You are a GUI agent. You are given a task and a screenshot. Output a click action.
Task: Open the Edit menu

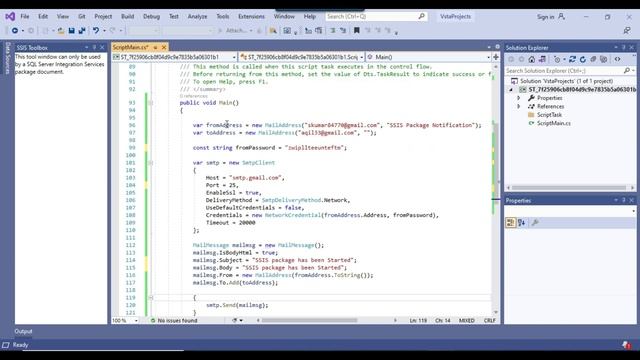coord(43,16)
